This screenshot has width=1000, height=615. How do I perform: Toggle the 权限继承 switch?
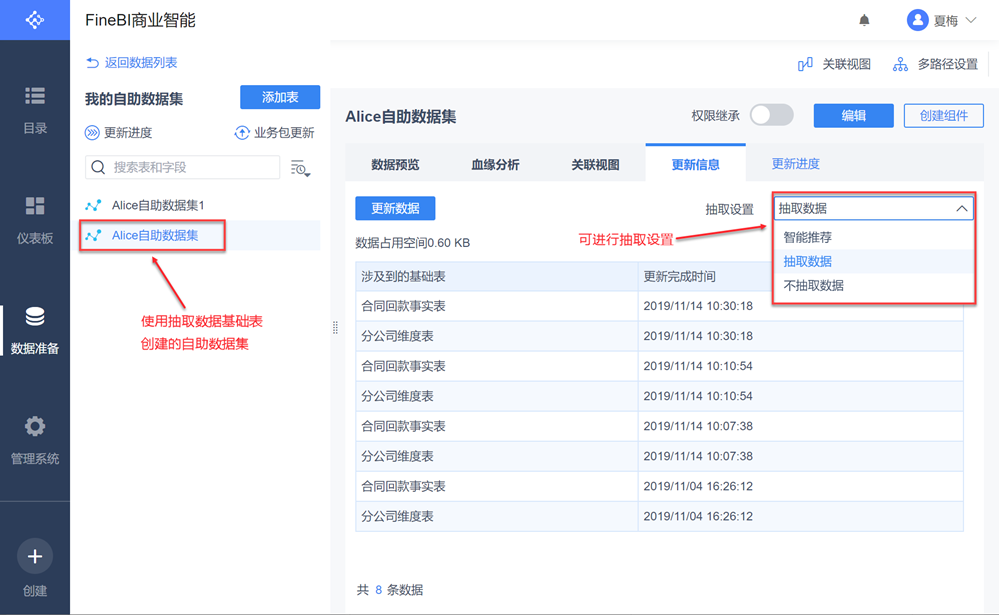pyautogui.click(x=772, y=115)
